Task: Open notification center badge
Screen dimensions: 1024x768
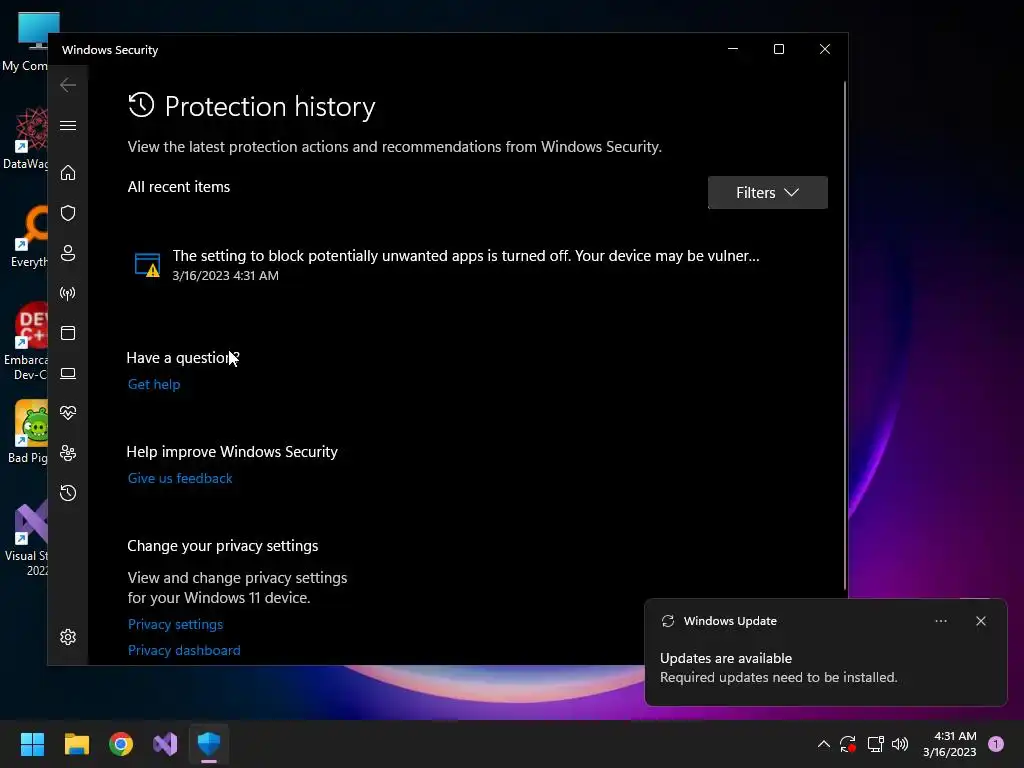Action: [996, 744]
